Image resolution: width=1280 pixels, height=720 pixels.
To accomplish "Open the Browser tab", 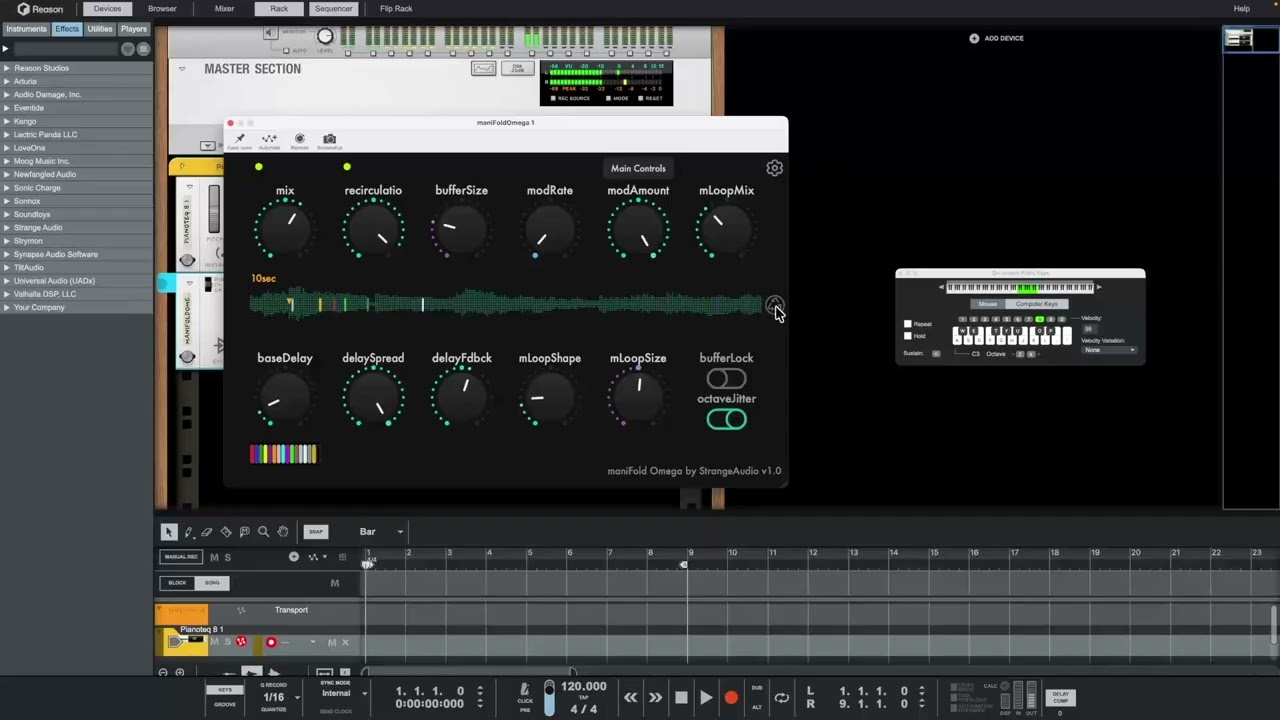I will tap(162, 9).
